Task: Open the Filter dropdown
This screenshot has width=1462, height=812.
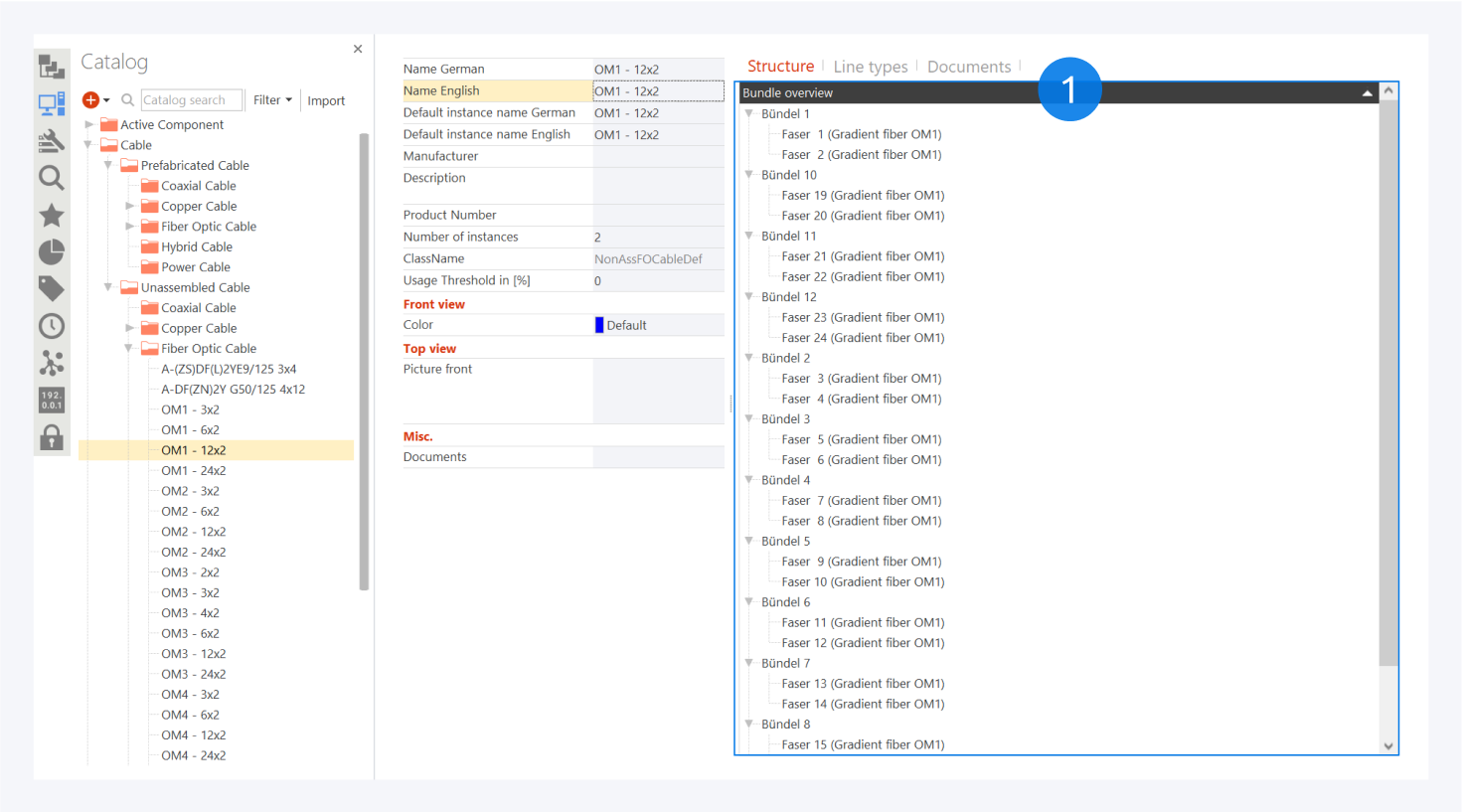Action: (272, 100)
